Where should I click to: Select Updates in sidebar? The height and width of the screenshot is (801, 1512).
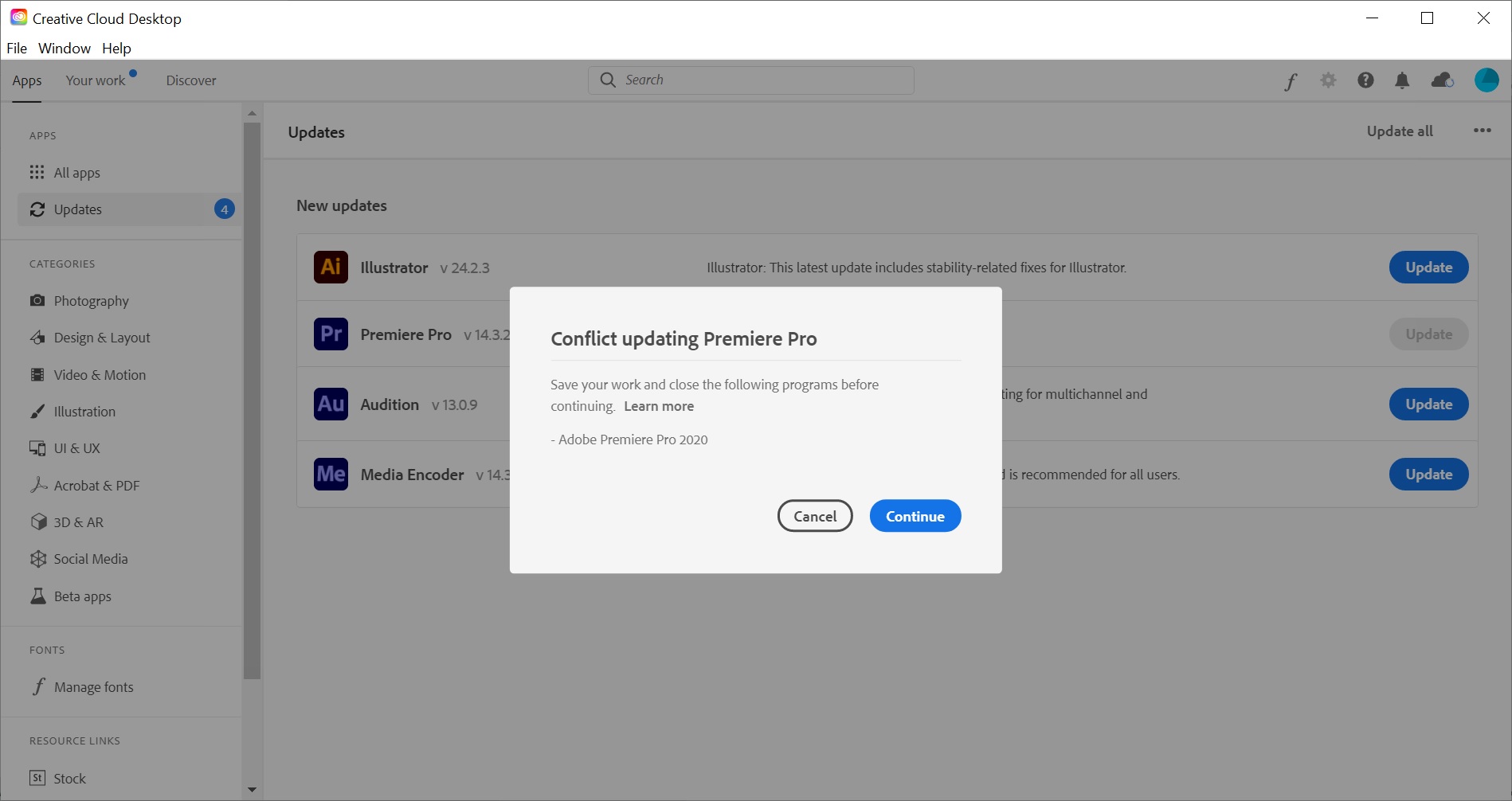tap(129, 209)
